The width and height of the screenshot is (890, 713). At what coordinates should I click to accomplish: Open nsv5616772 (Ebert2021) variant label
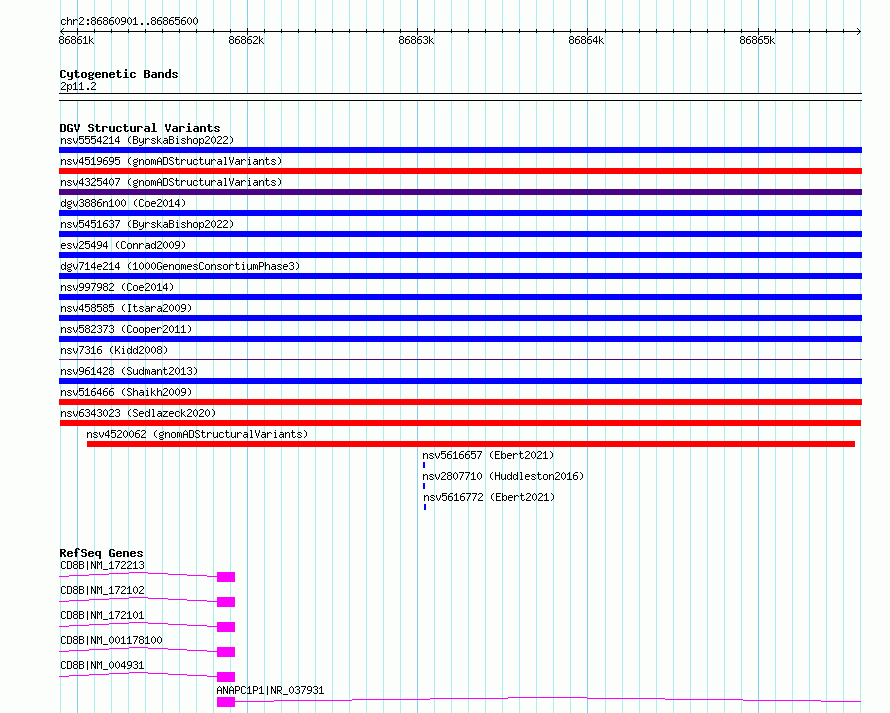coord(489,497)
